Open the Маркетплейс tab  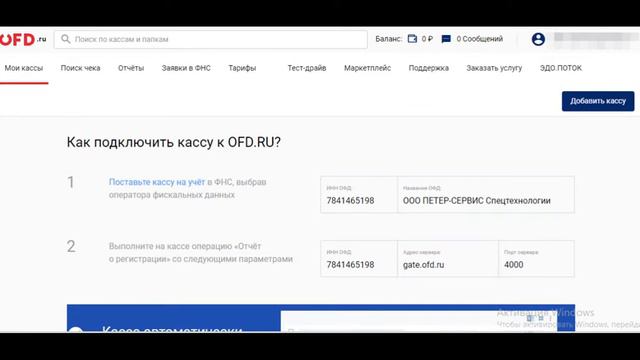(x=367, y=68)
